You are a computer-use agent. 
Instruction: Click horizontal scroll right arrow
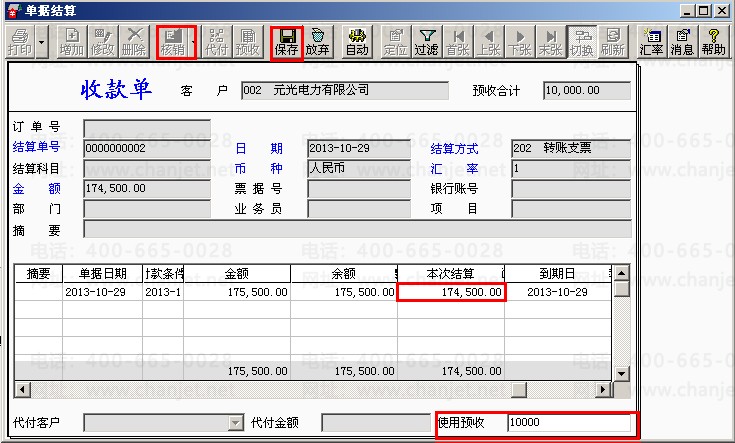[x=603, y=389]
